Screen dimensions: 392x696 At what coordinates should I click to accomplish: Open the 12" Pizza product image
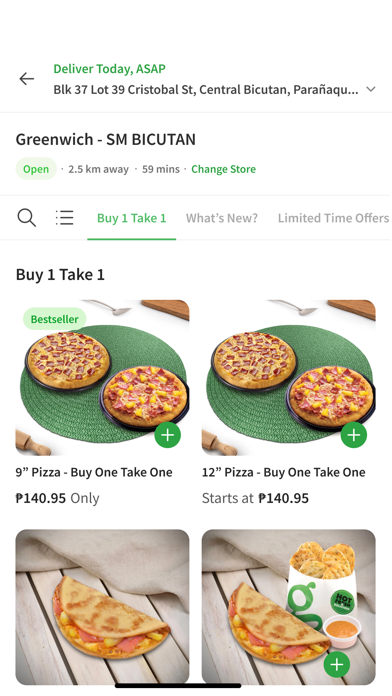pyautogui.click(x=289, y=378)
